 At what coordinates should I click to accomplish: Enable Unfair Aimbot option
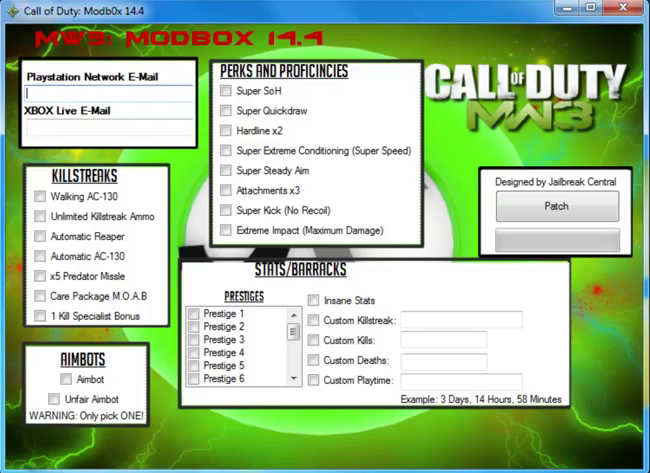[53, 399]
